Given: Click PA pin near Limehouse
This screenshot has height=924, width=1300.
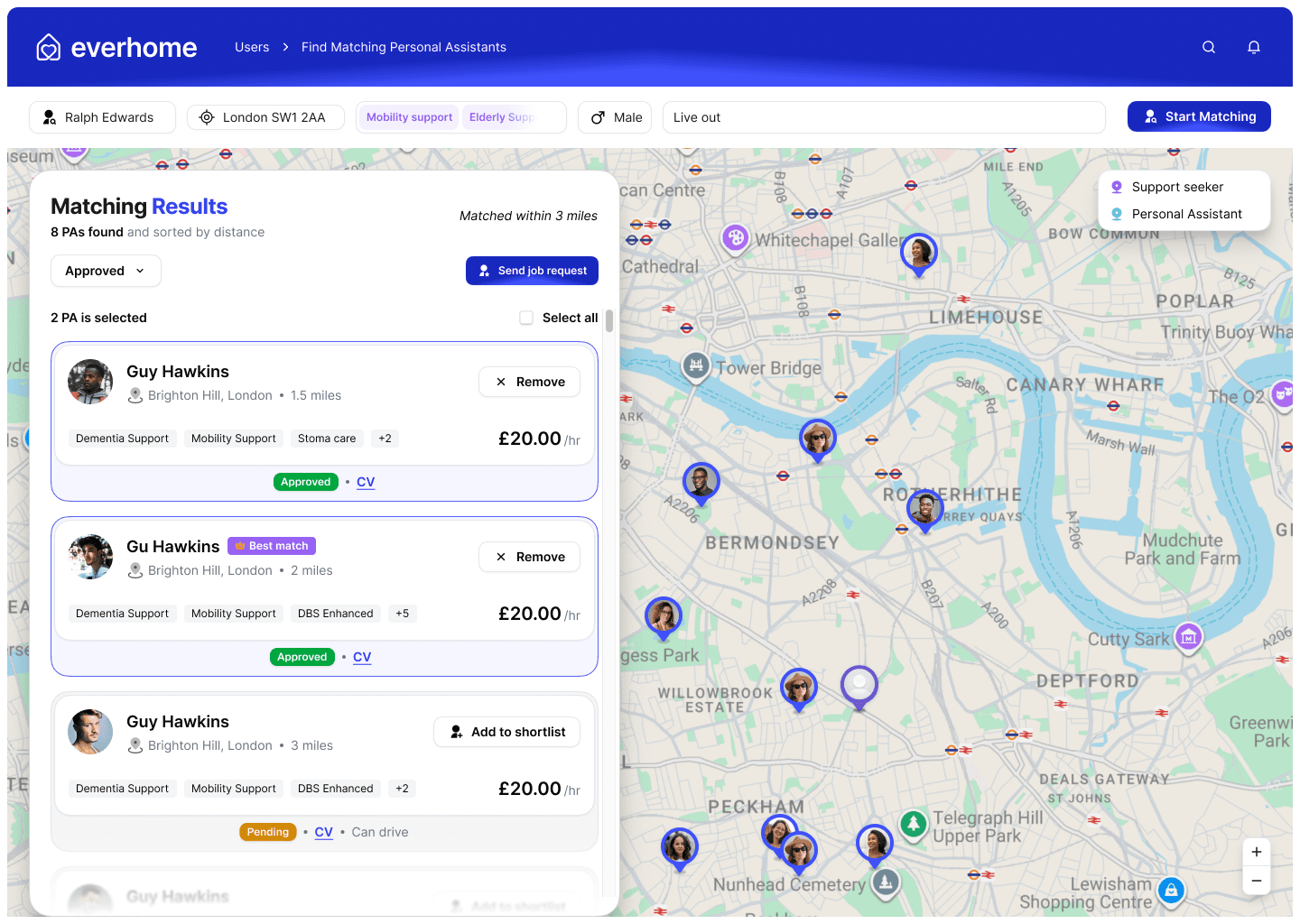Looking at the screenshot, I should click(919, 254).
